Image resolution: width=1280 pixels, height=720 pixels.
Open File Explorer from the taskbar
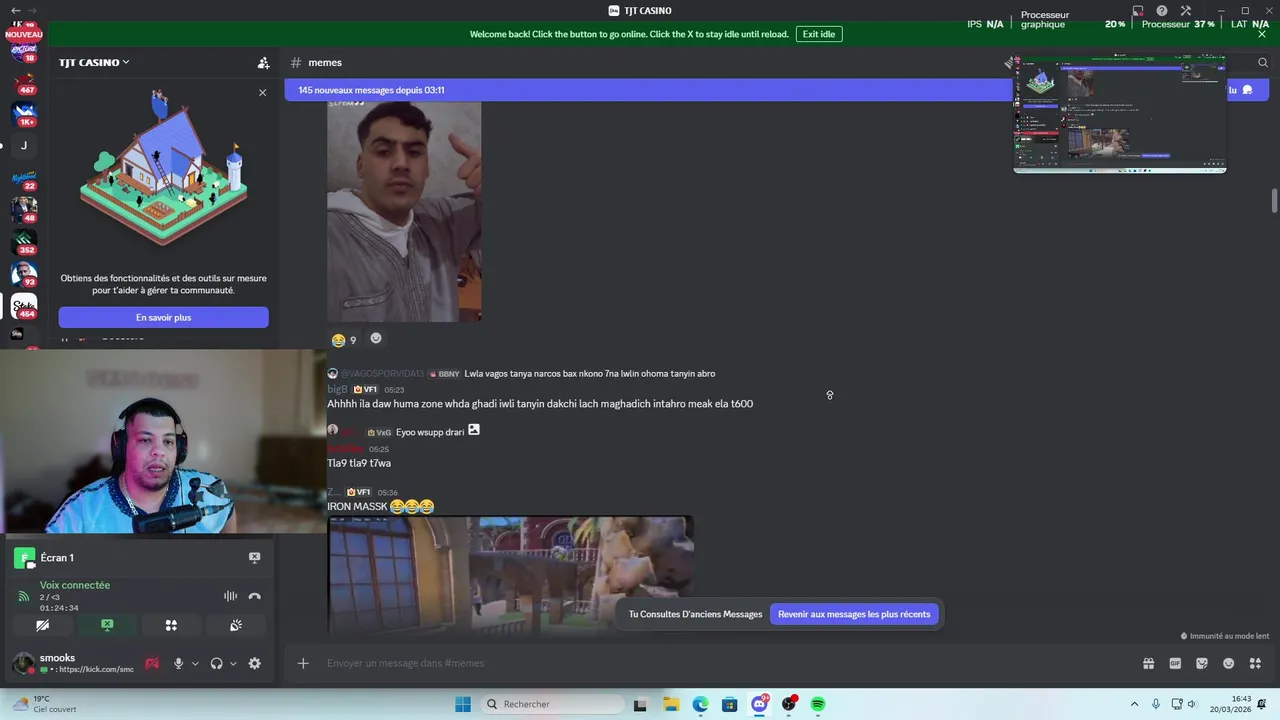coord(670,704)
